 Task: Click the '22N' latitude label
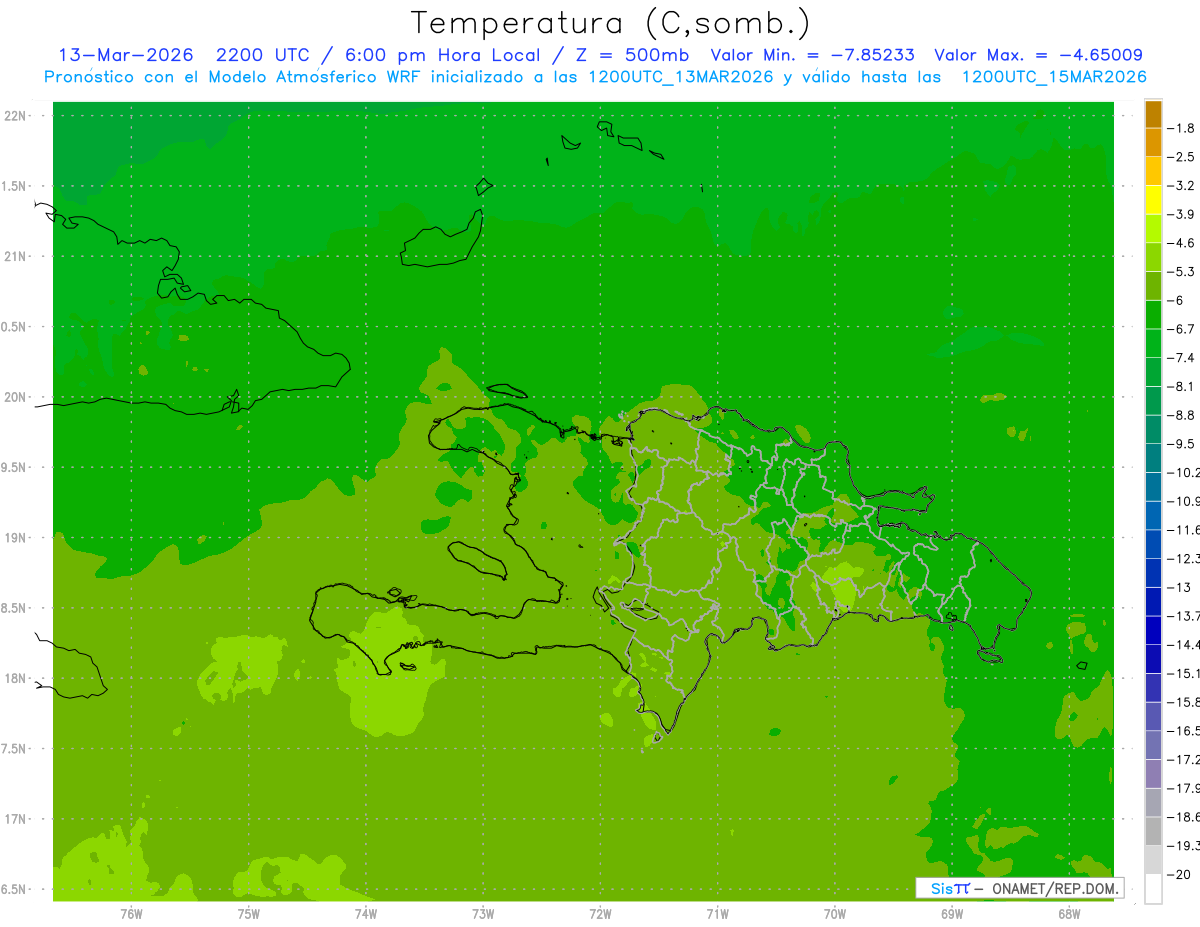pyautogui.click(x=14, y=116)
